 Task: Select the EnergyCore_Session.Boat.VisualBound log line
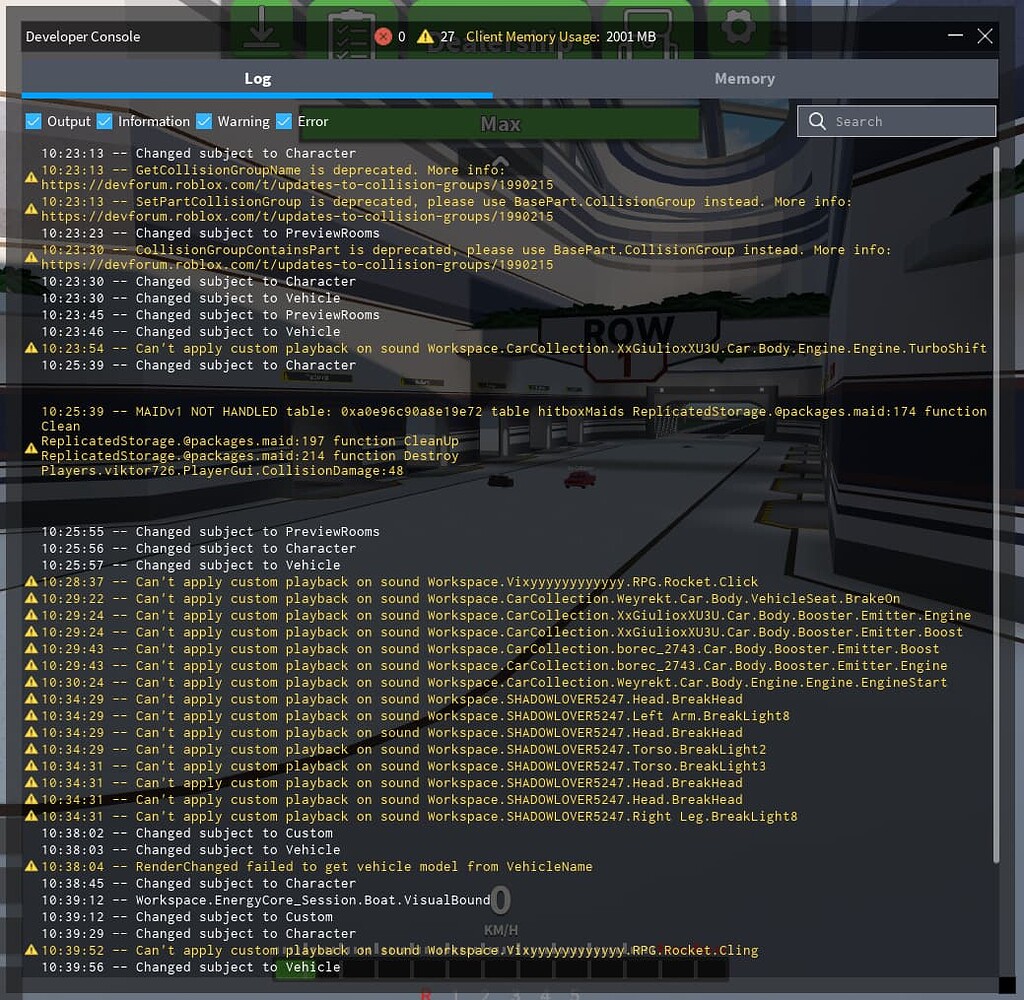(313, 900)
